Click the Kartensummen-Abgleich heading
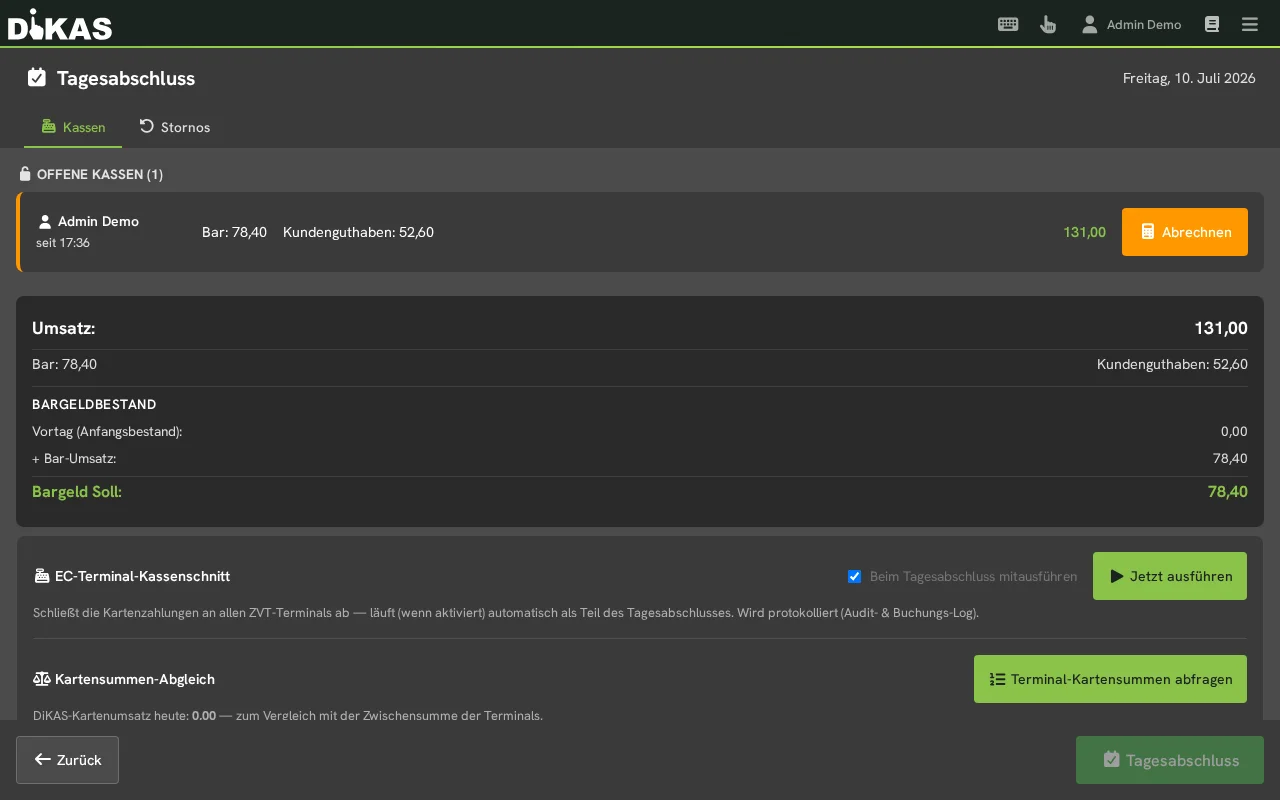Viewport: 1280px width, 800px height. click(x=135, y=679)
